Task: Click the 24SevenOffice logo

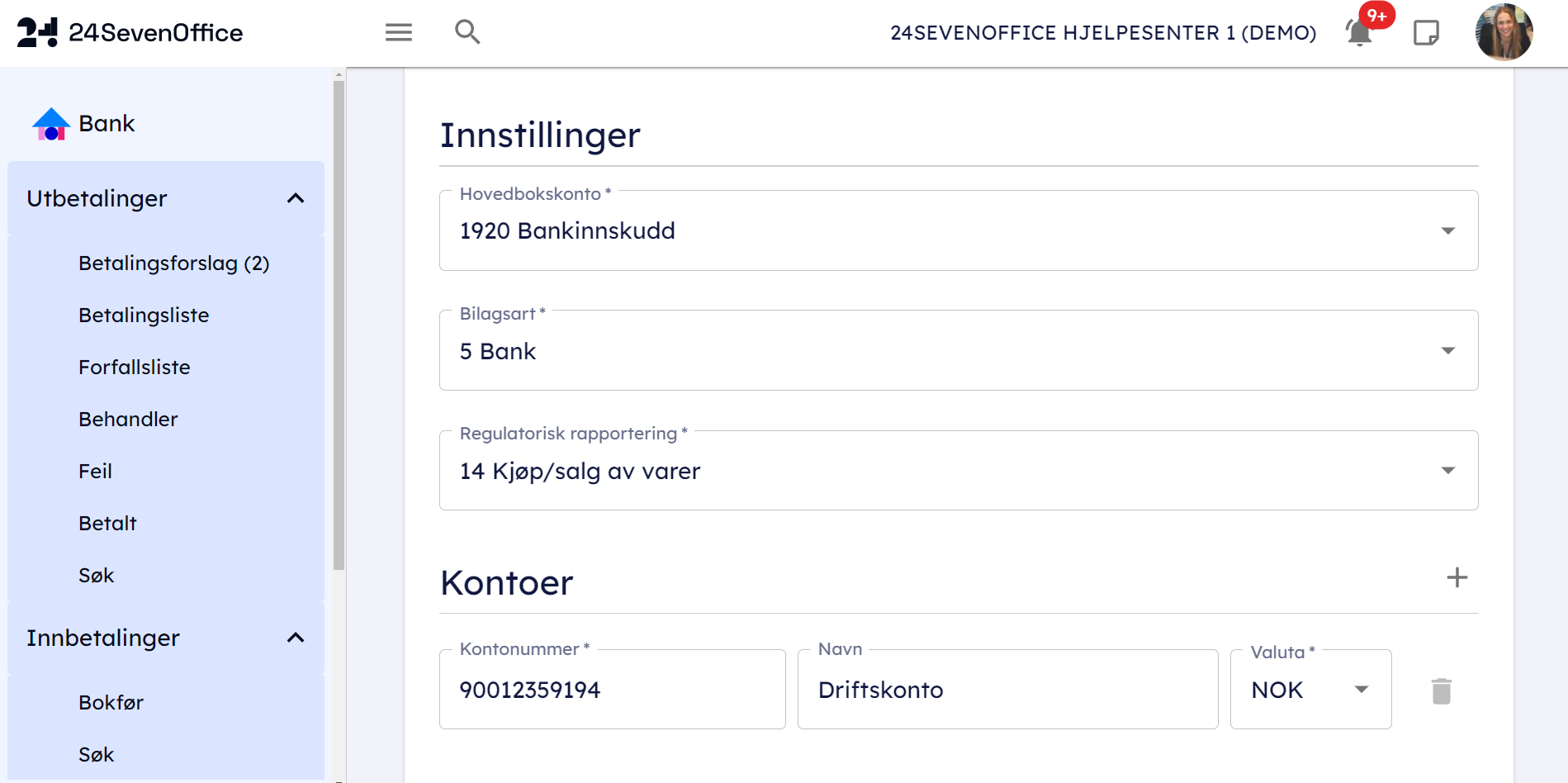Action: coord(130,32)
